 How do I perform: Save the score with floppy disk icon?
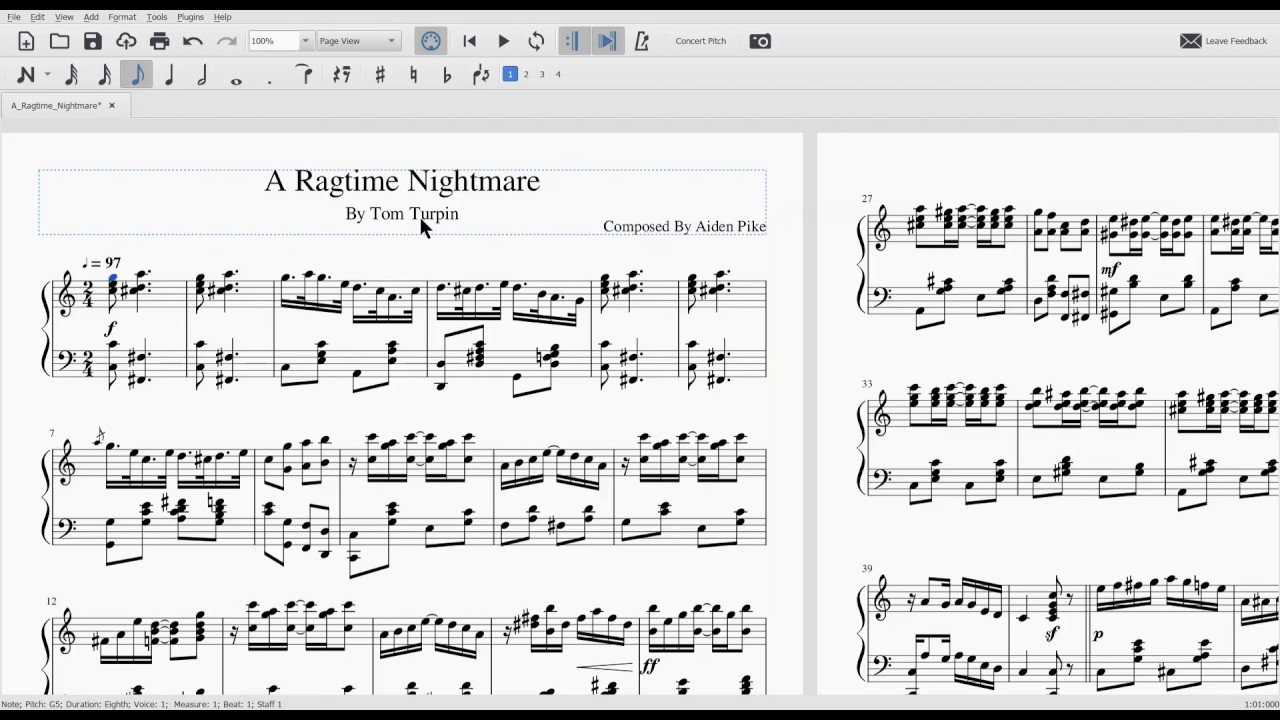(93, 41)
